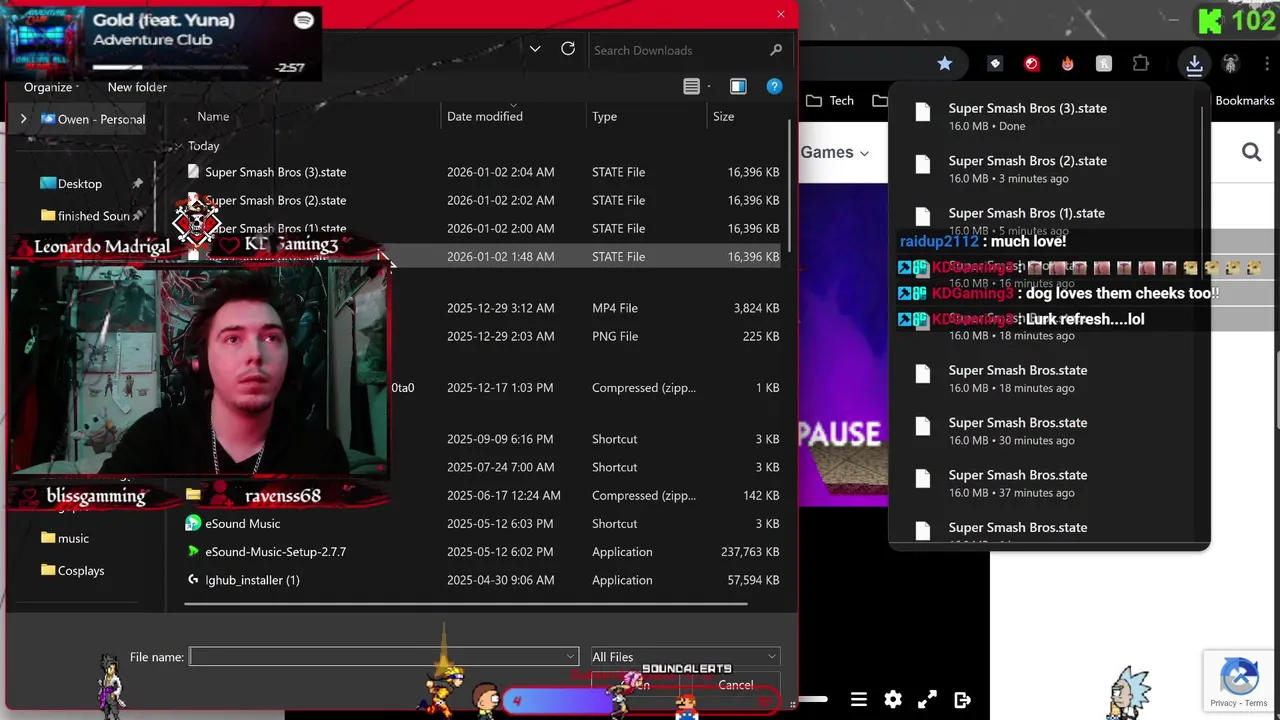This screenshot has width=1280, height=720.
Task: Open the Chrome profile avatar icon
Action: [1231, 64]
